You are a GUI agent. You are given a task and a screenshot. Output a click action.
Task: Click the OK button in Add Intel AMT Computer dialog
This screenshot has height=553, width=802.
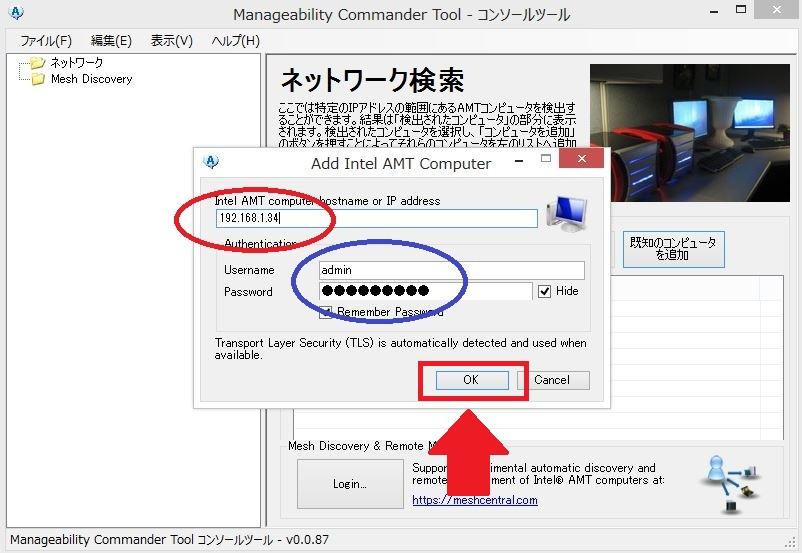coord(472,380)
